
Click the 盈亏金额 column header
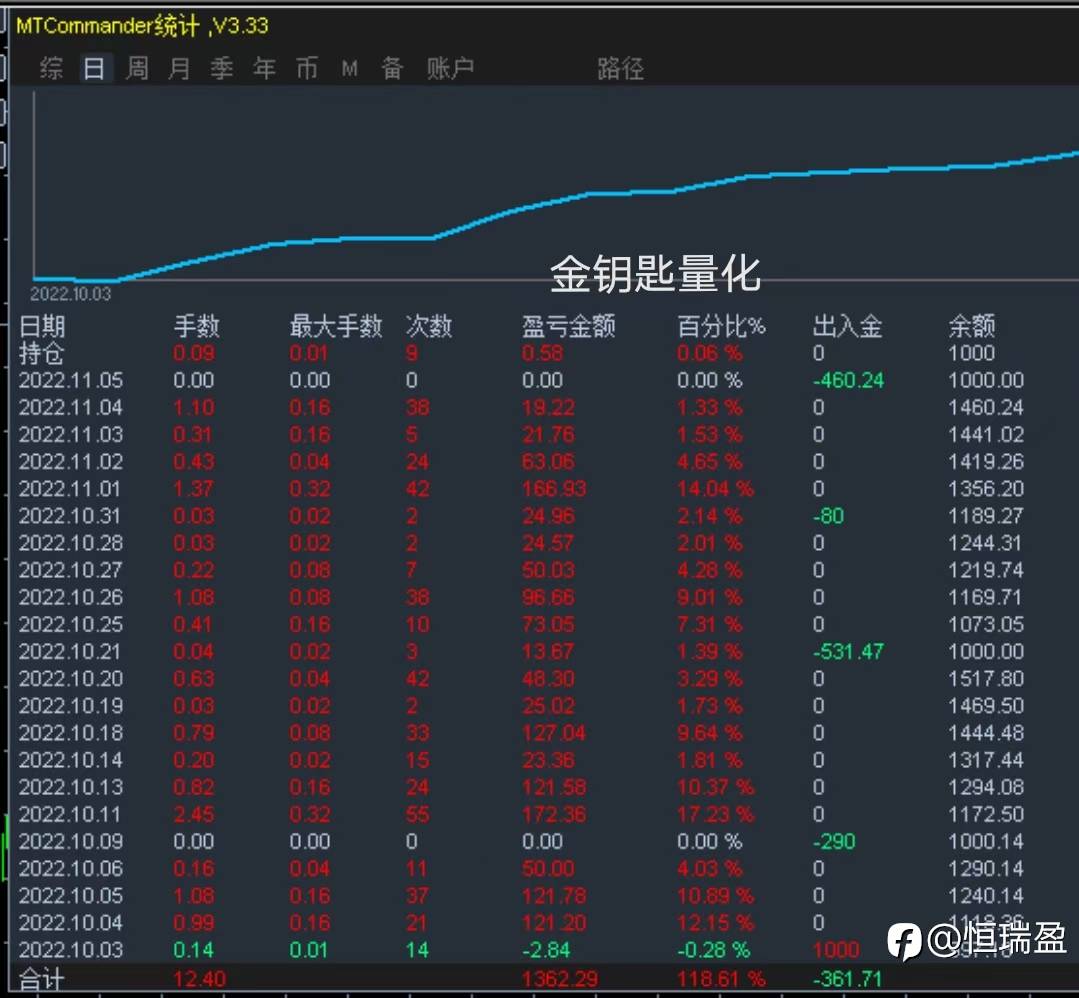tap(568, 326)
